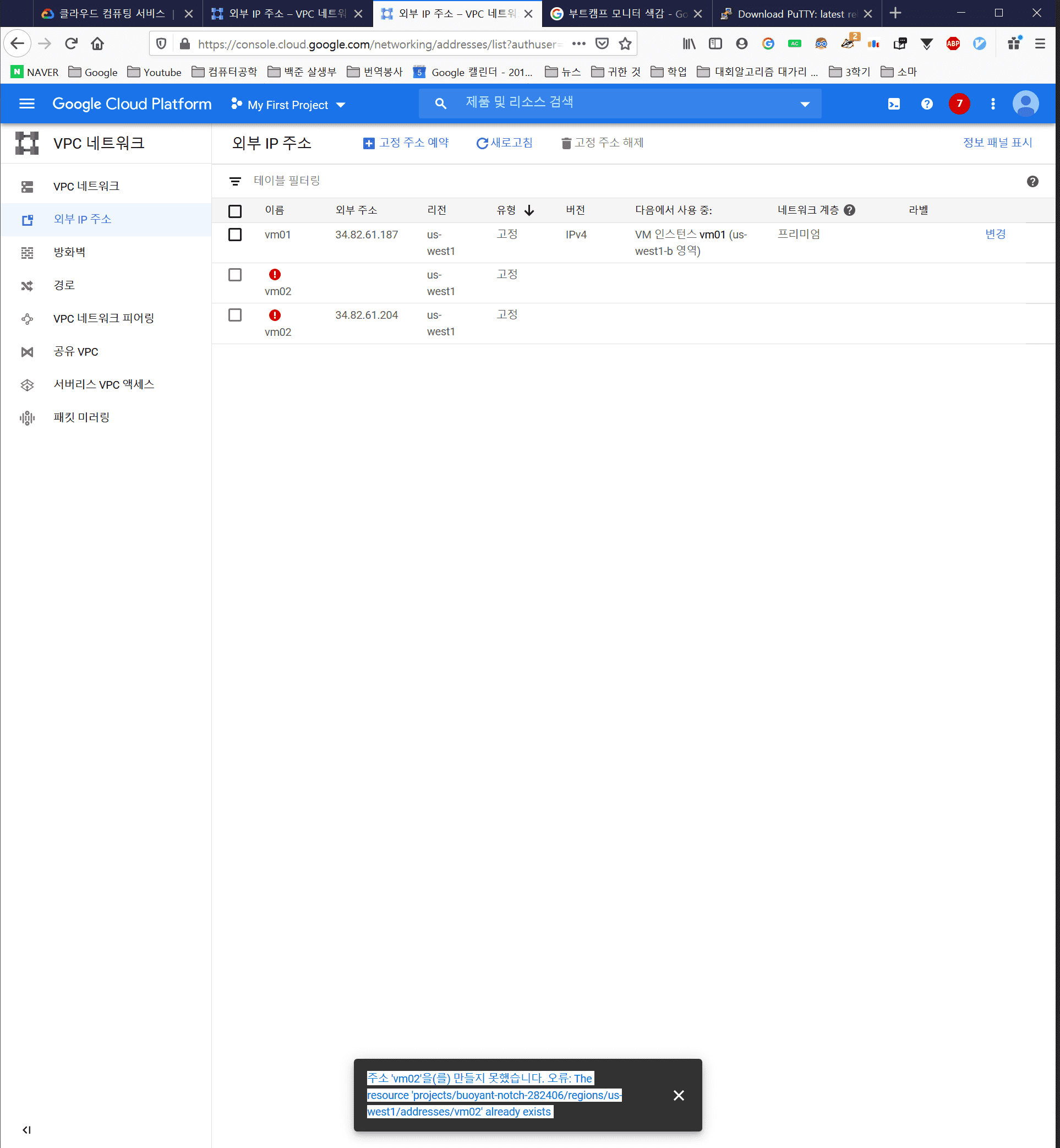The height and width of the screenshot is (1148, 1060).
Task: Open the hamburger navigation menu
Action: [27, 104]
